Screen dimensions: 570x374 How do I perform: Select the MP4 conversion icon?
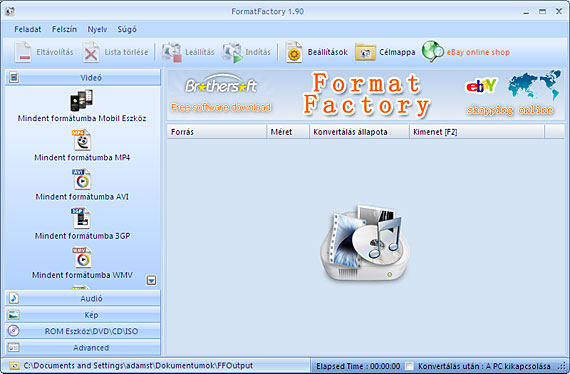tap(82, 140)
